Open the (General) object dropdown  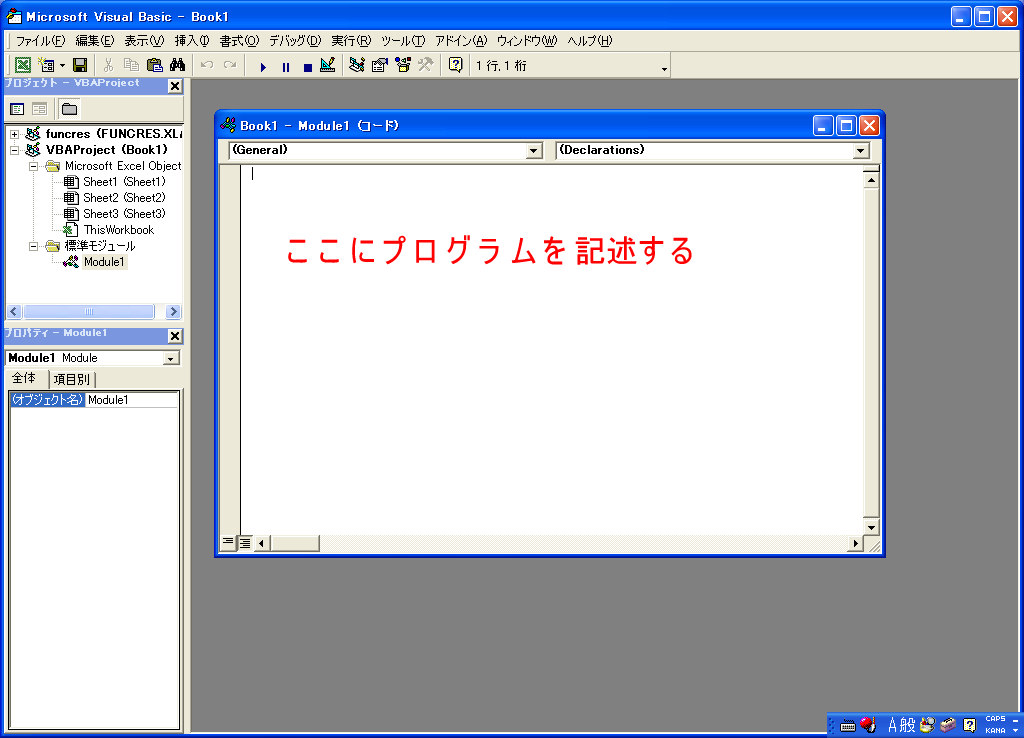click(534, 151)
